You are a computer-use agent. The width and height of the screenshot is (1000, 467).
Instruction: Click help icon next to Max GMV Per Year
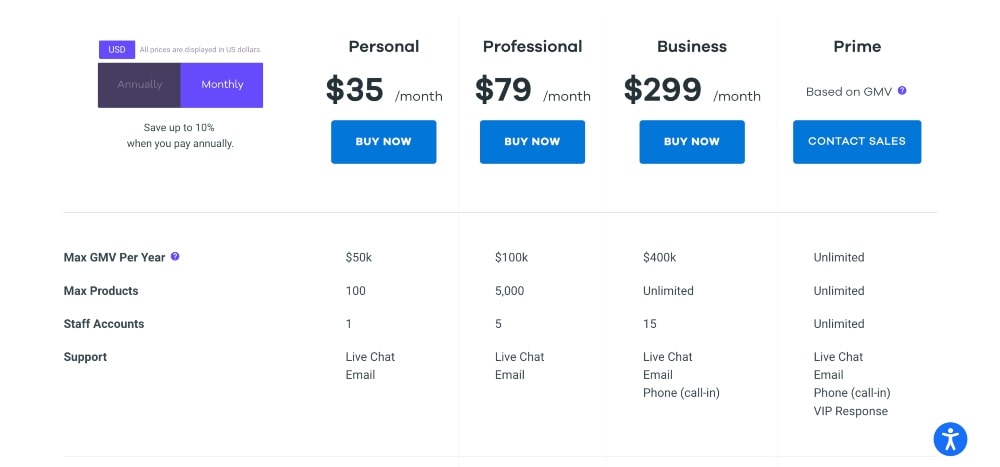(175, 257)
